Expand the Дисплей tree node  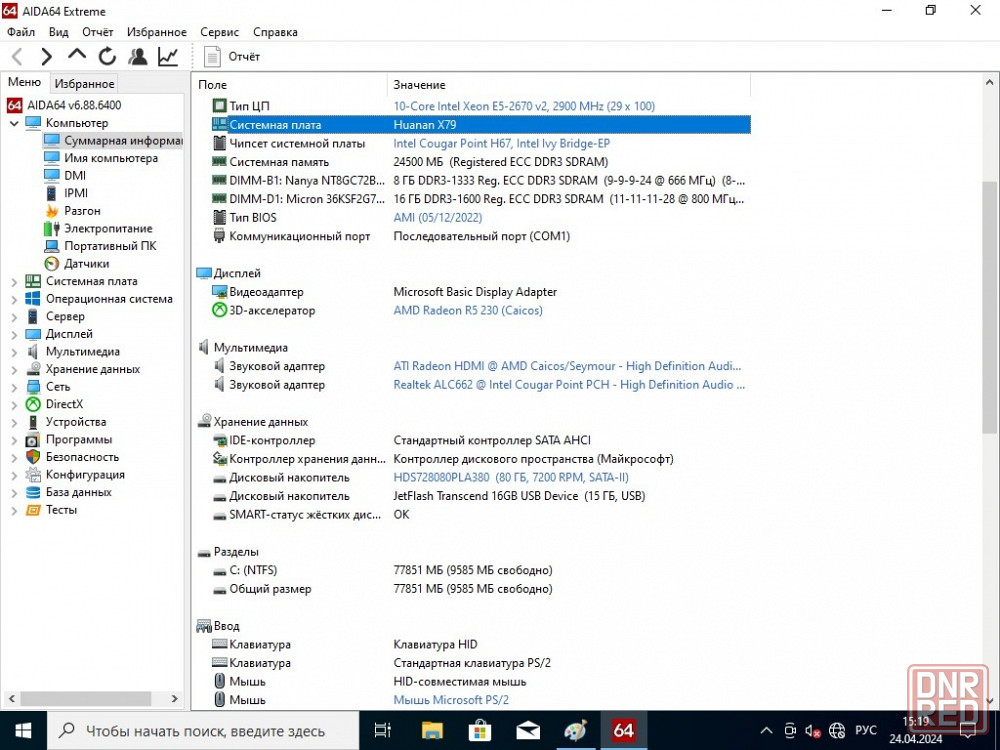pyautogui.click(x=14, y=334)
